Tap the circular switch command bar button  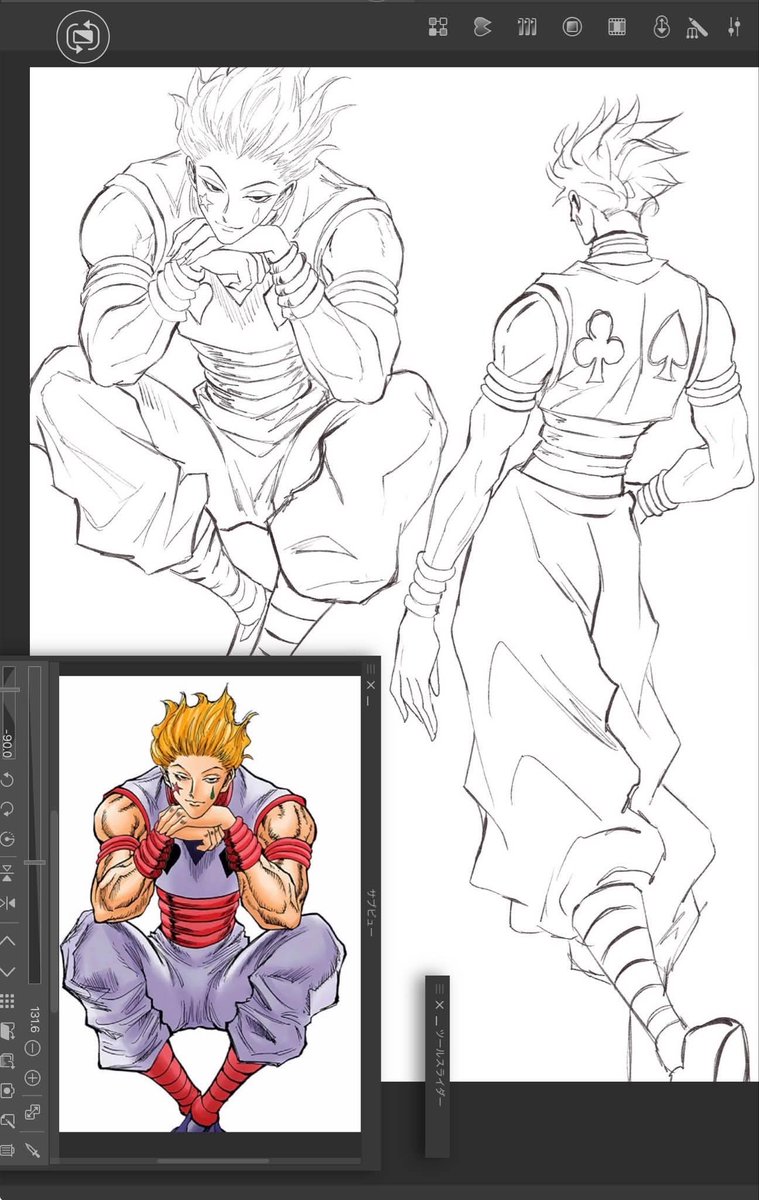click(83, 37)
